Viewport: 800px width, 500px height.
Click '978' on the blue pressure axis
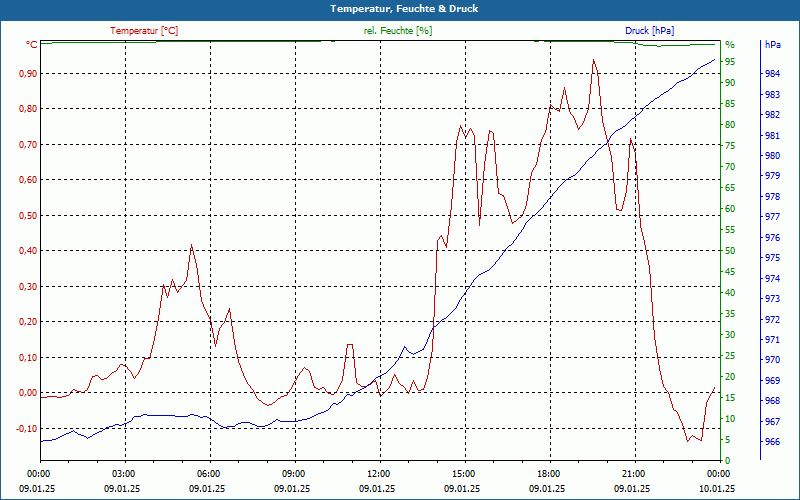772,196
